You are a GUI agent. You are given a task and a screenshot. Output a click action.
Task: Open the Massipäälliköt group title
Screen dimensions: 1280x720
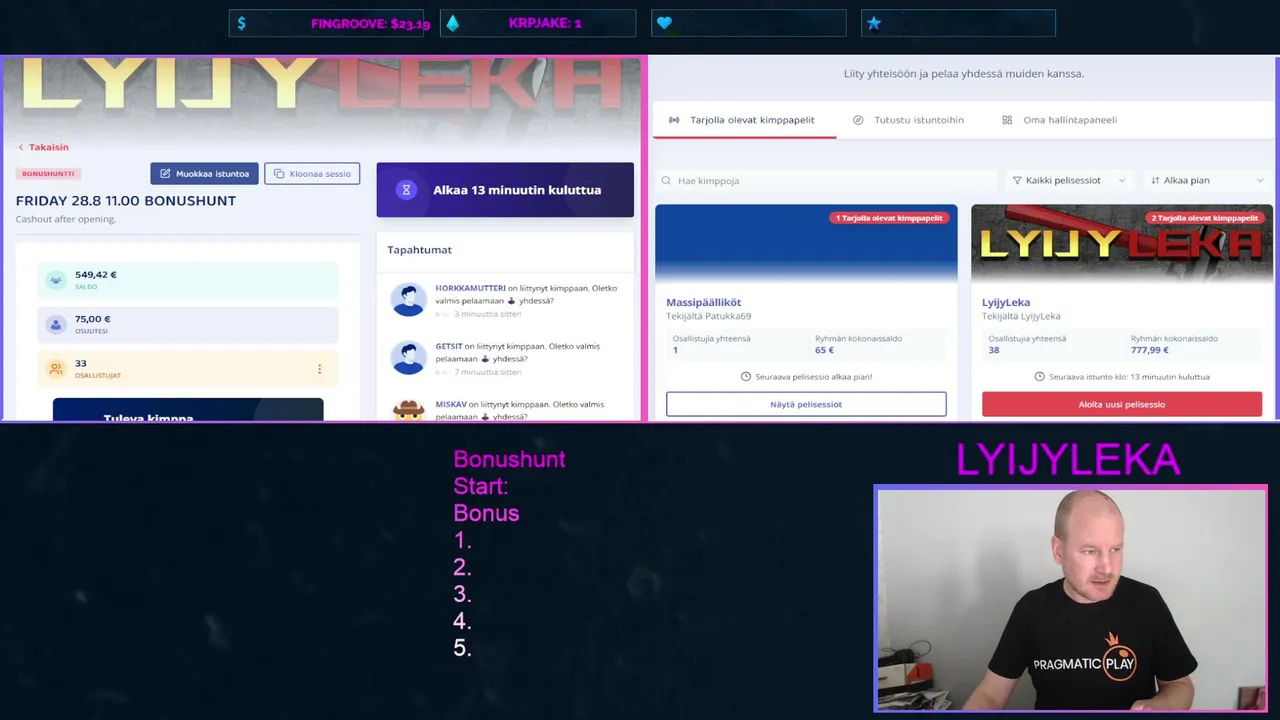703,302
